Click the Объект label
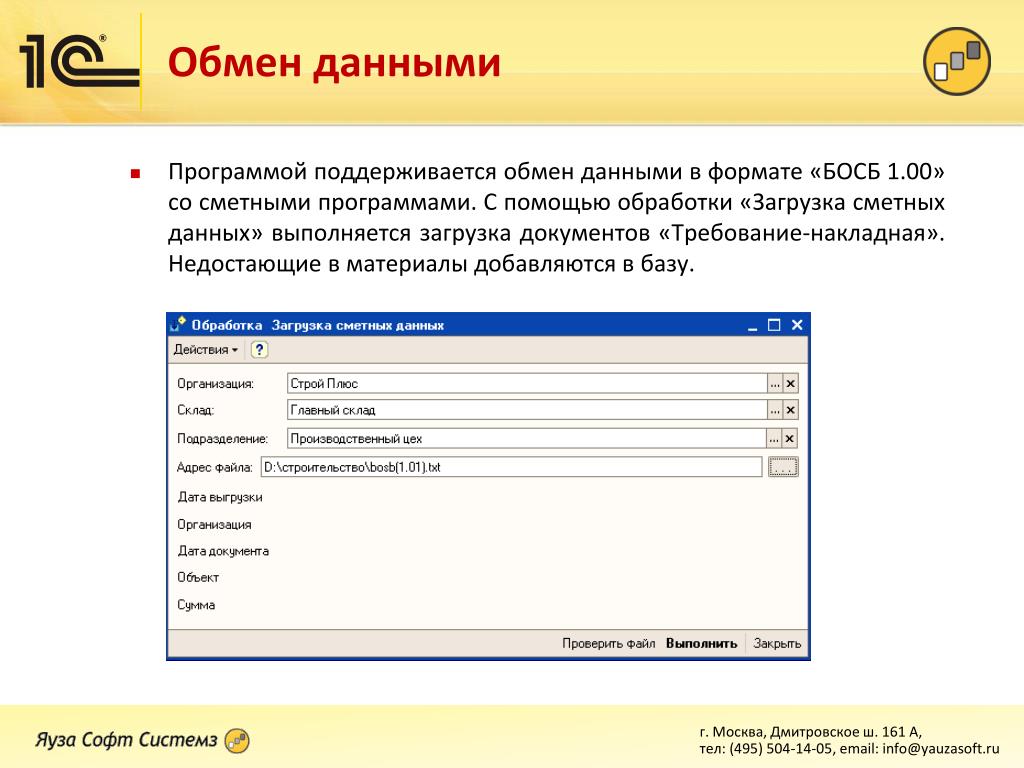1024x768 pixels. pyautogui.click(x=198, y=577)
